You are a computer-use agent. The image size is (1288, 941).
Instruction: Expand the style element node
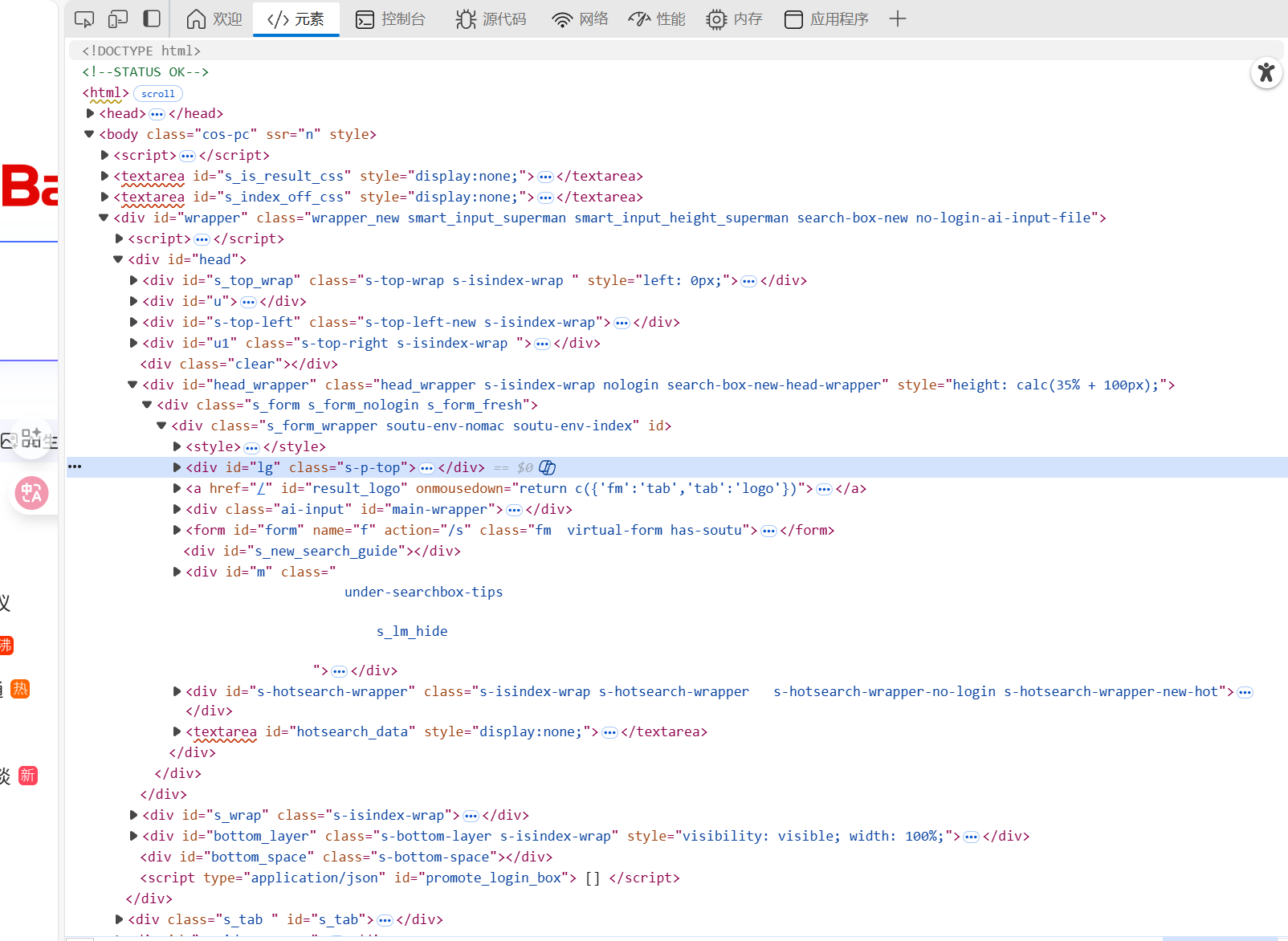177,447
